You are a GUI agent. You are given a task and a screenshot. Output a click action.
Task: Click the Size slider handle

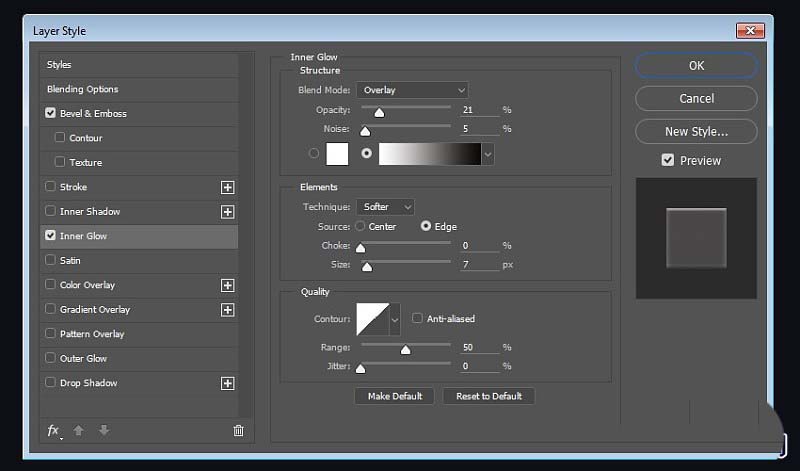(x=367, y=267)
